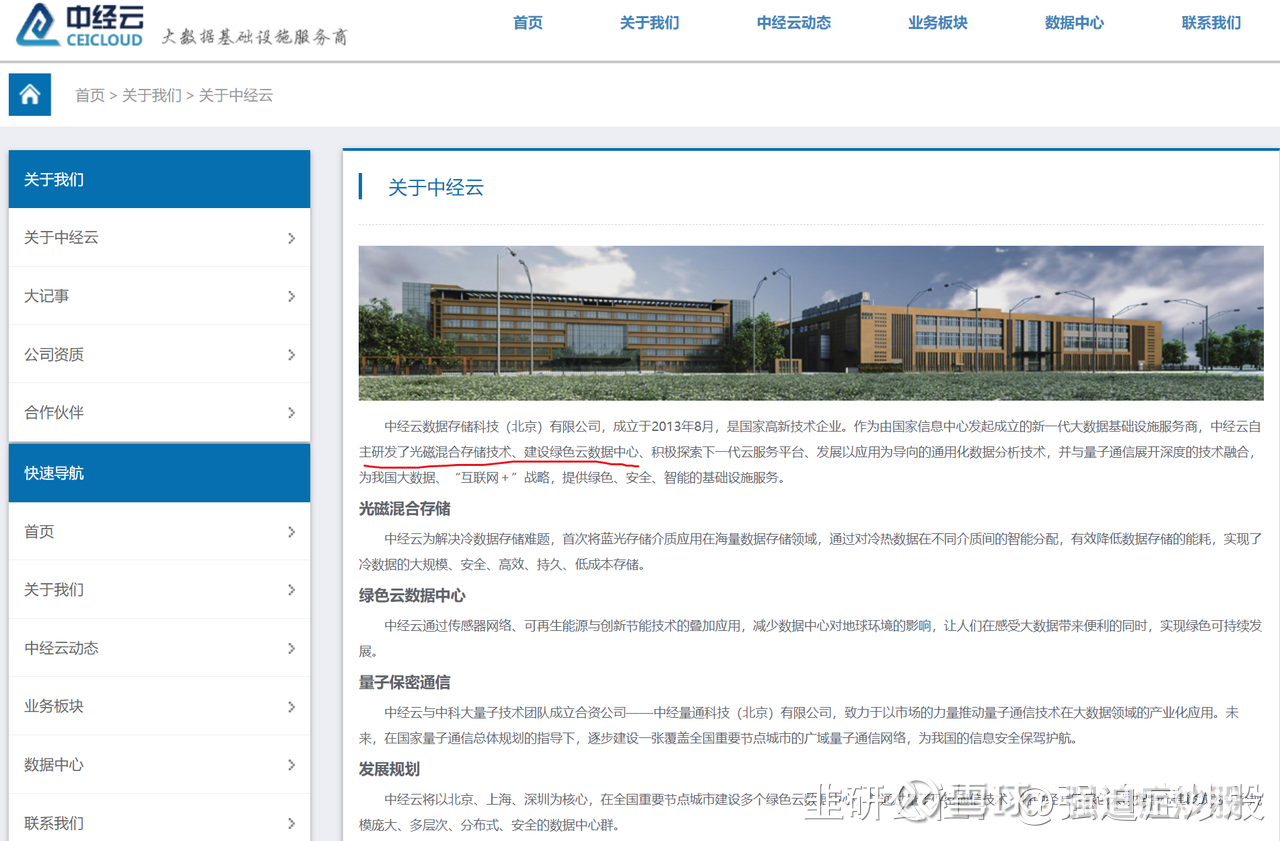
Task: Click the 绿色云数据中心 section heading
Action: tap(412, 595)
